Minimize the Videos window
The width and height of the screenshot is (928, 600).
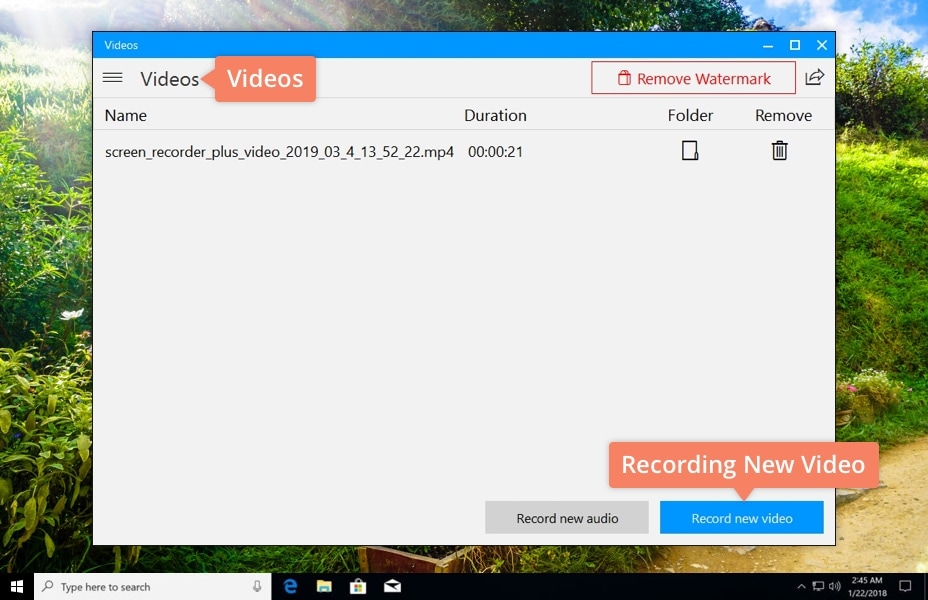tap(768, 45)
